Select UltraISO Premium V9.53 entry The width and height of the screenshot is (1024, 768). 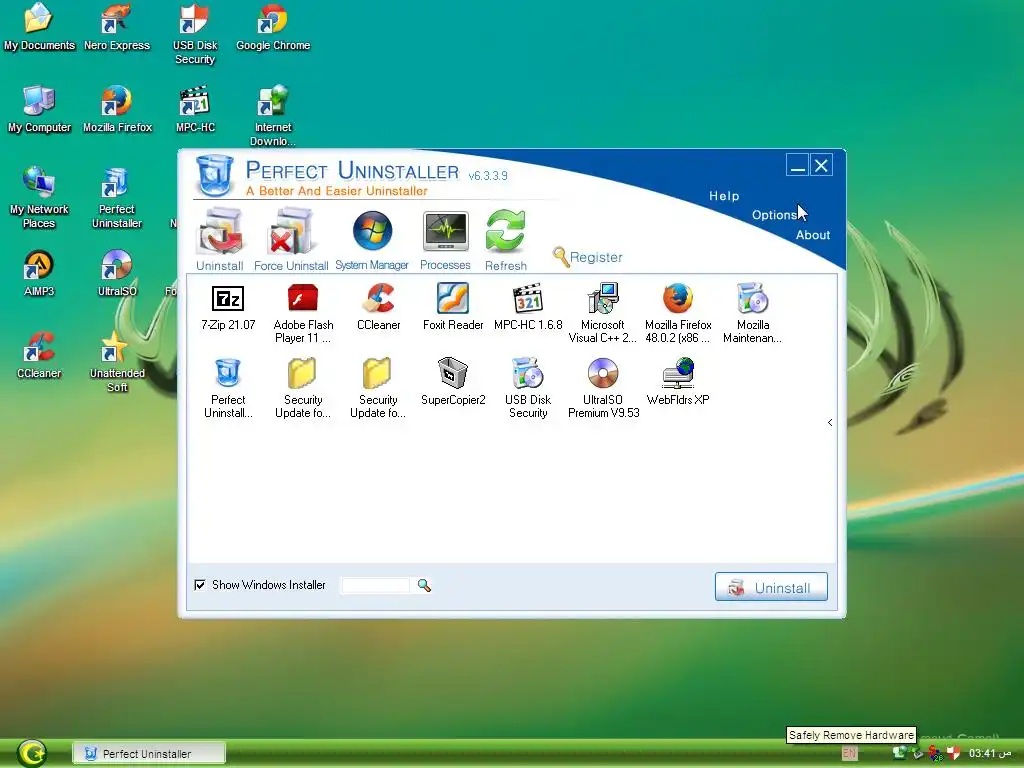click(x=603, y=388)
